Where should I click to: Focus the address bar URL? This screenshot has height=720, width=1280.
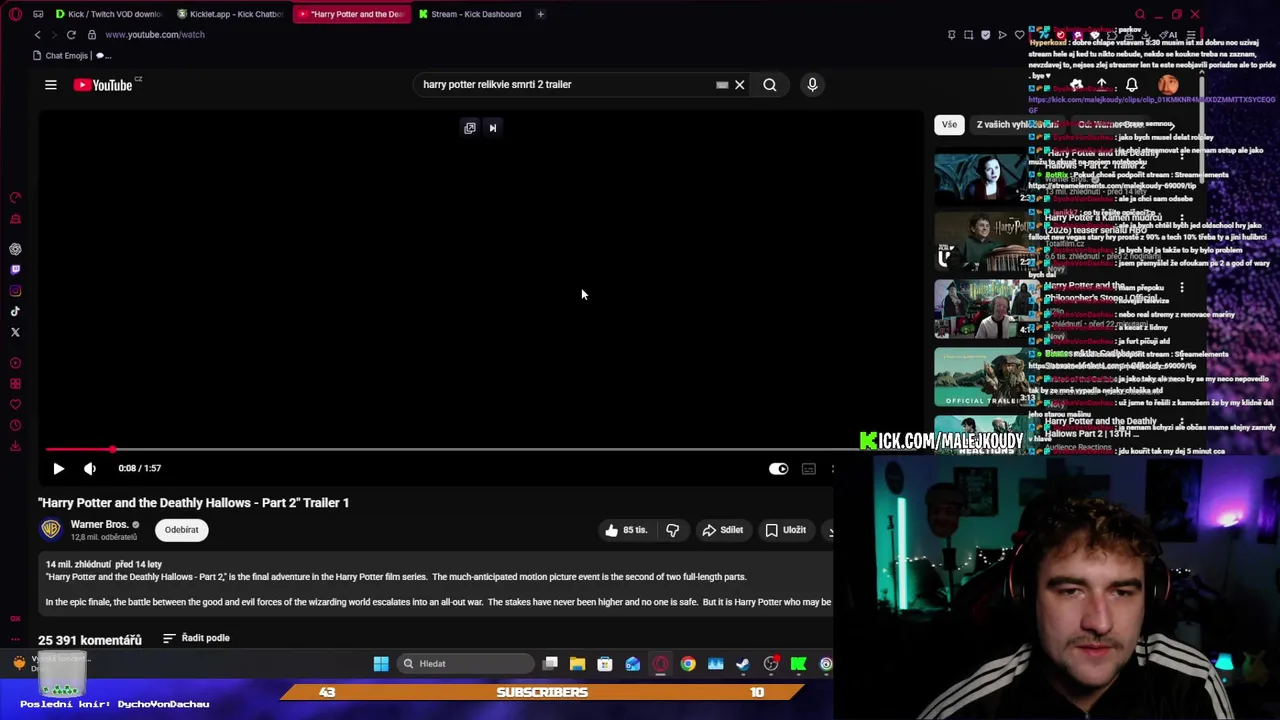pyautogui.click(x=154, y=35)
